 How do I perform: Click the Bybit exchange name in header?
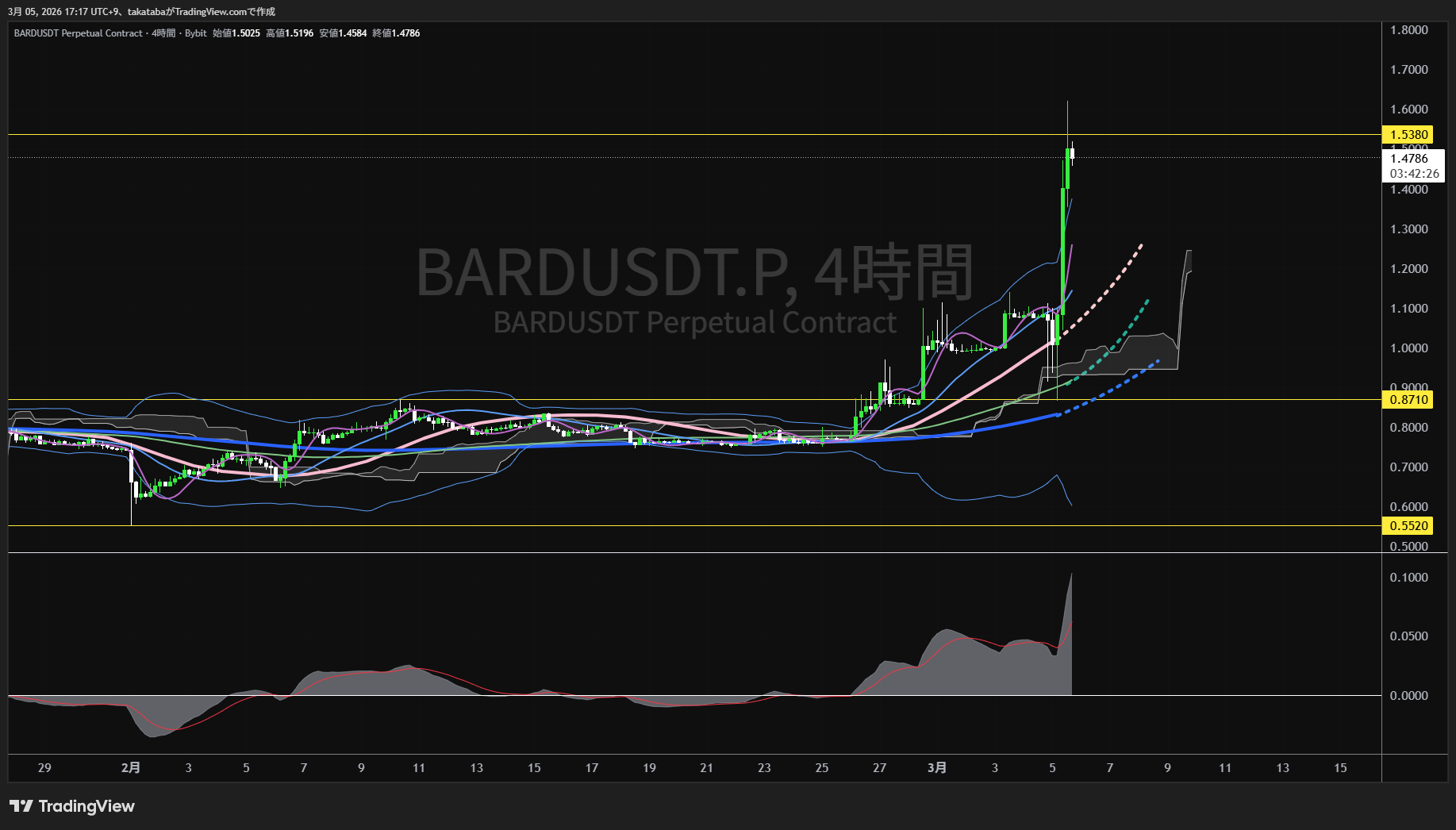[x=195, y=33]
